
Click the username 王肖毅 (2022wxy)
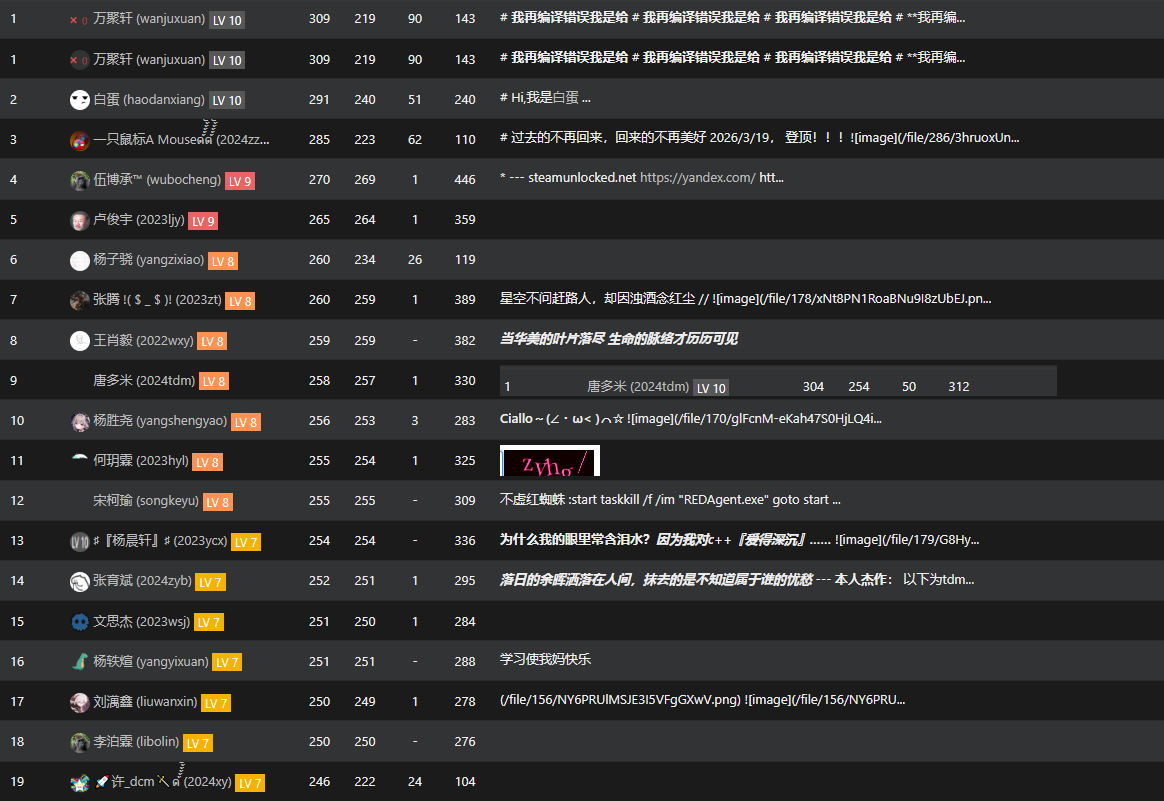point(143,340)
